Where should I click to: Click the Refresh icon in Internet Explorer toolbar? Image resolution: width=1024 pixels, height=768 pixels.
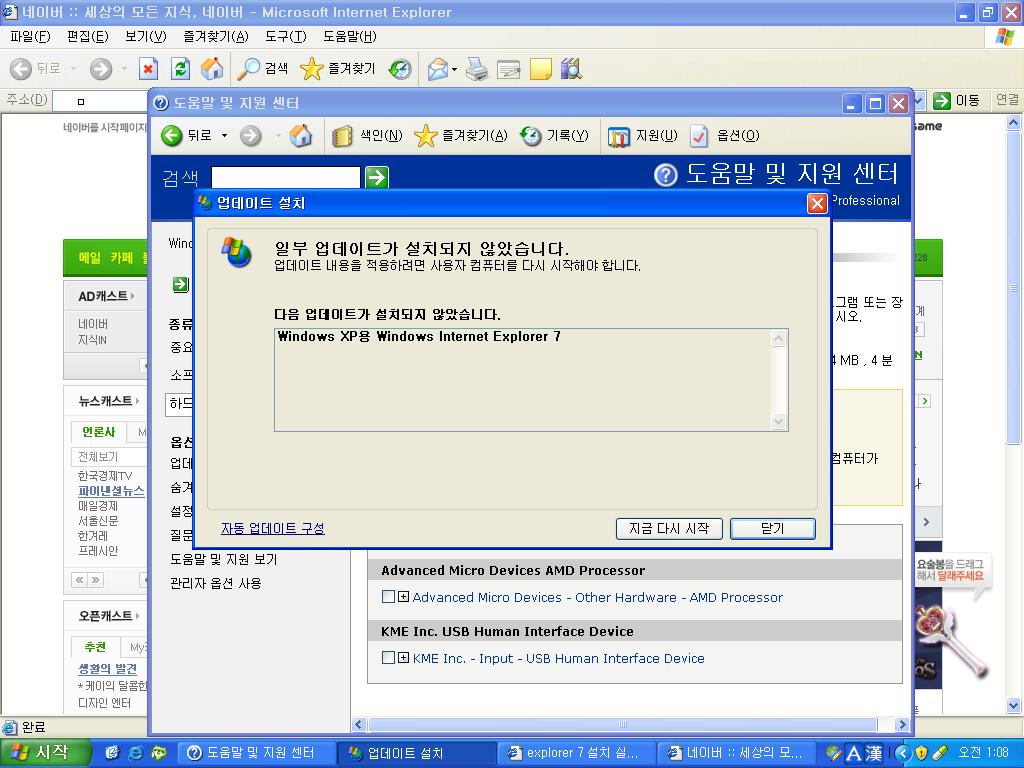click(x=180, y=69)
